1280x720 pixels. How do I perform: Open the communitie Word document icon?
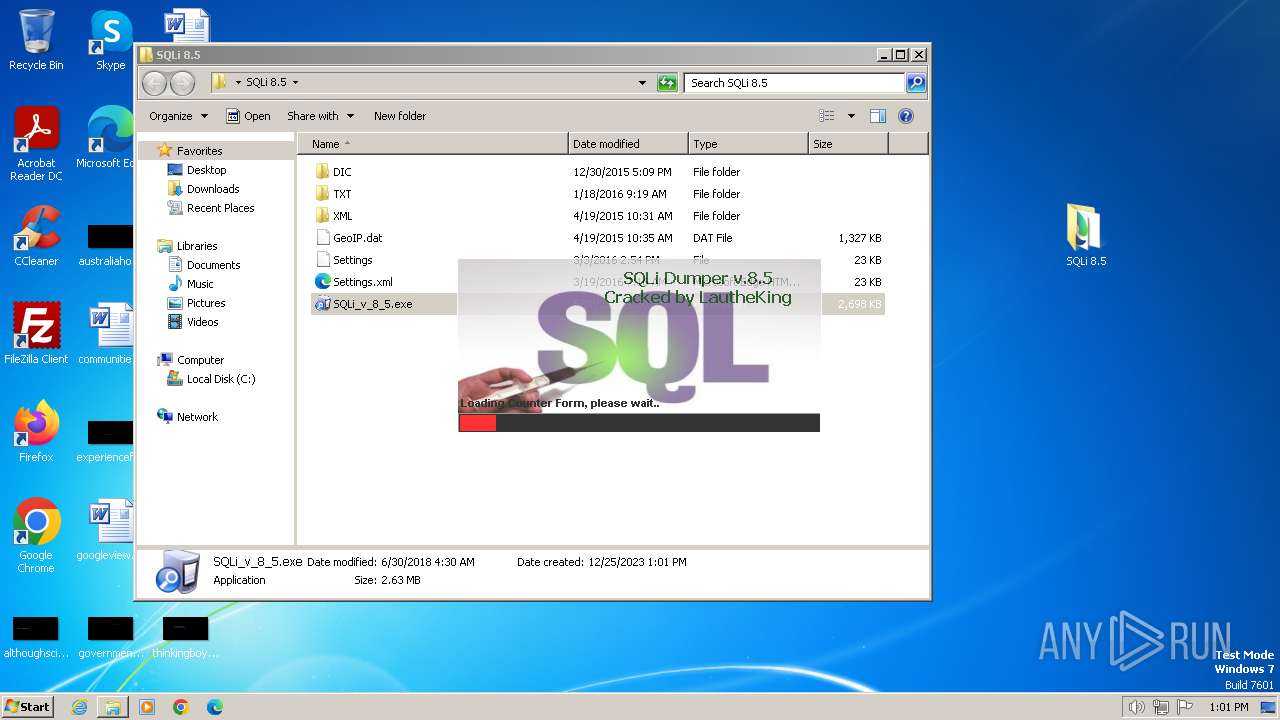(x=105, y=334)
